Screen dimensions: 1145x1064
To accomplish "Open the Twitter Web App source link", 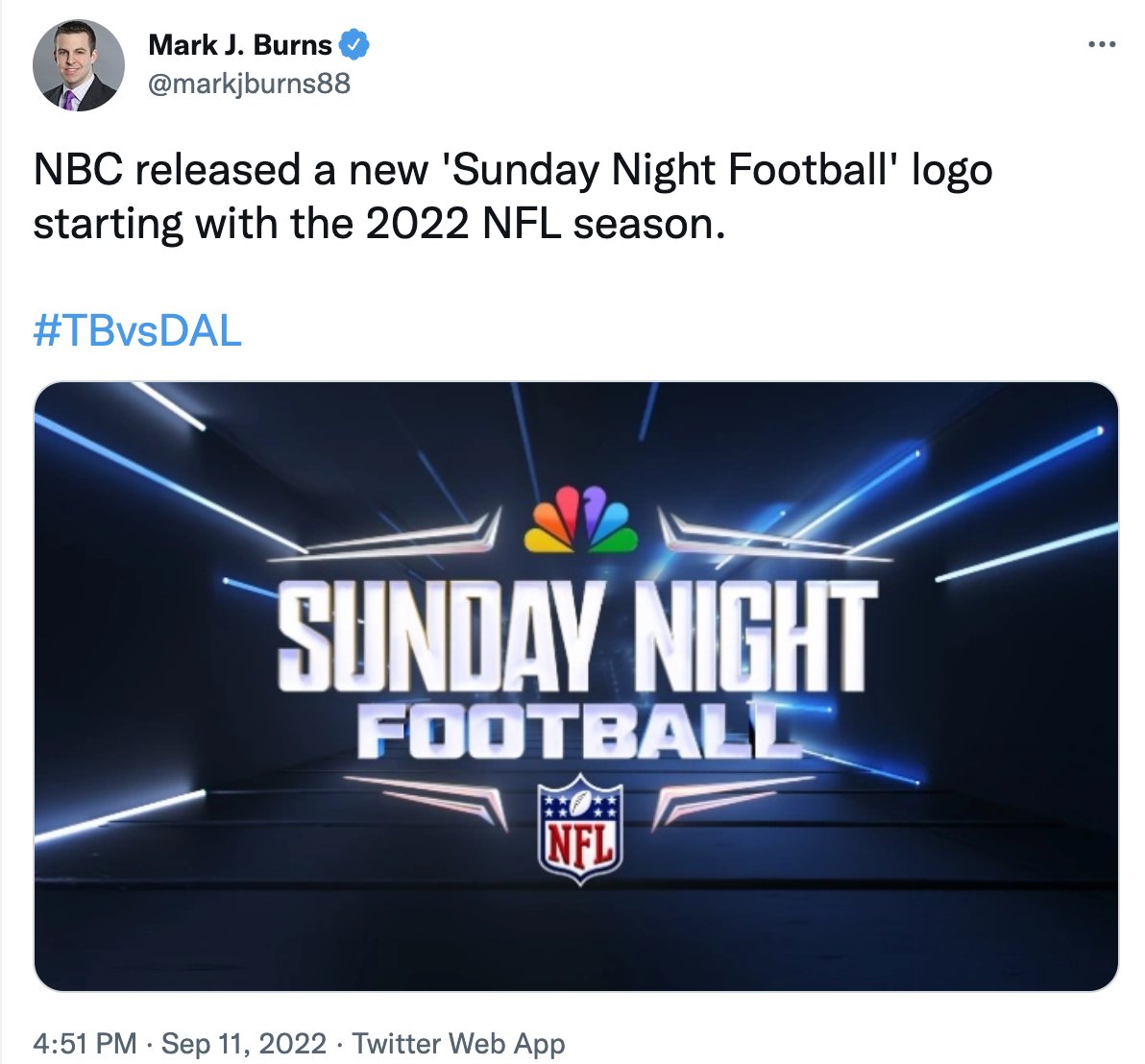I will (458, 1043).
